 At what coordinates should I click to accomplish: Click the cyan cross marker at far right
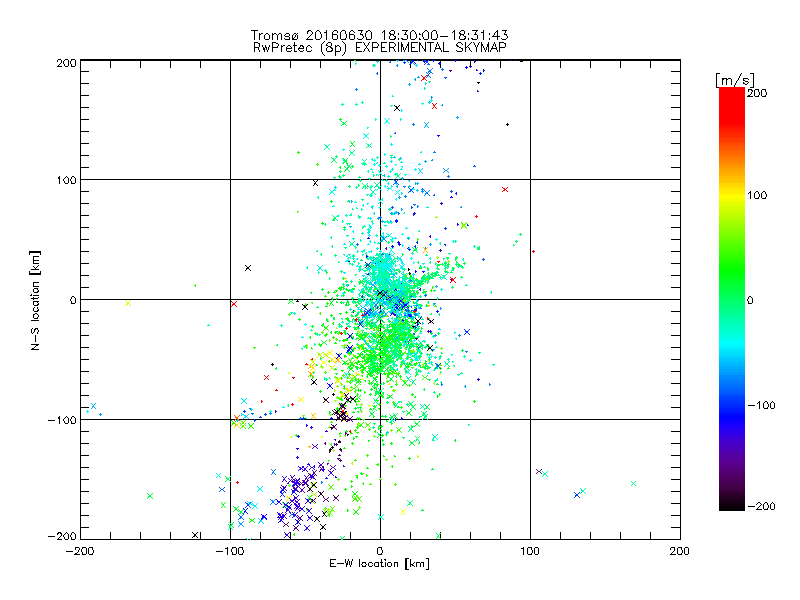[634, 483]
